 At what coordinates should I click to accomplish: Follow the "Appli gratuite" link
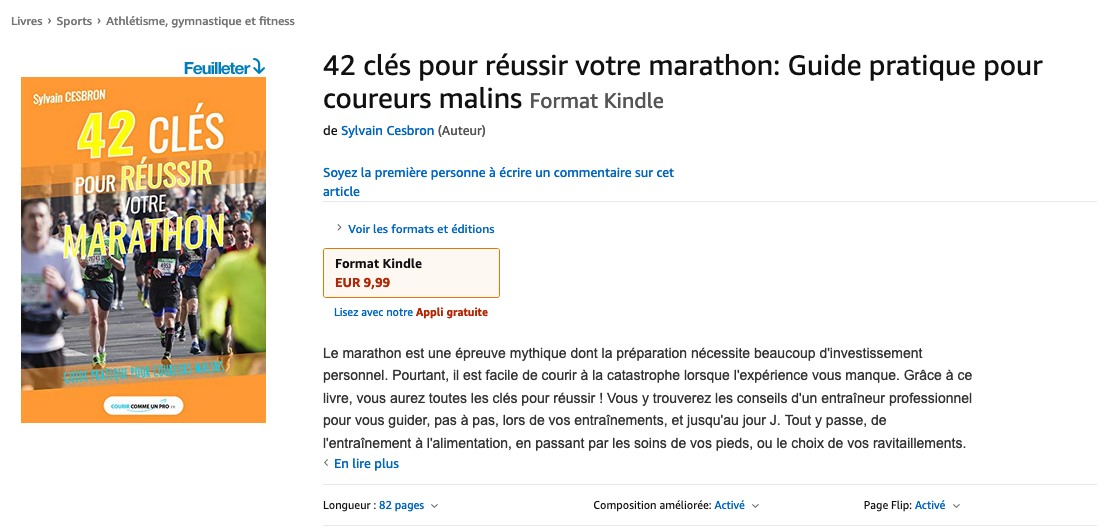coord(452,312)
